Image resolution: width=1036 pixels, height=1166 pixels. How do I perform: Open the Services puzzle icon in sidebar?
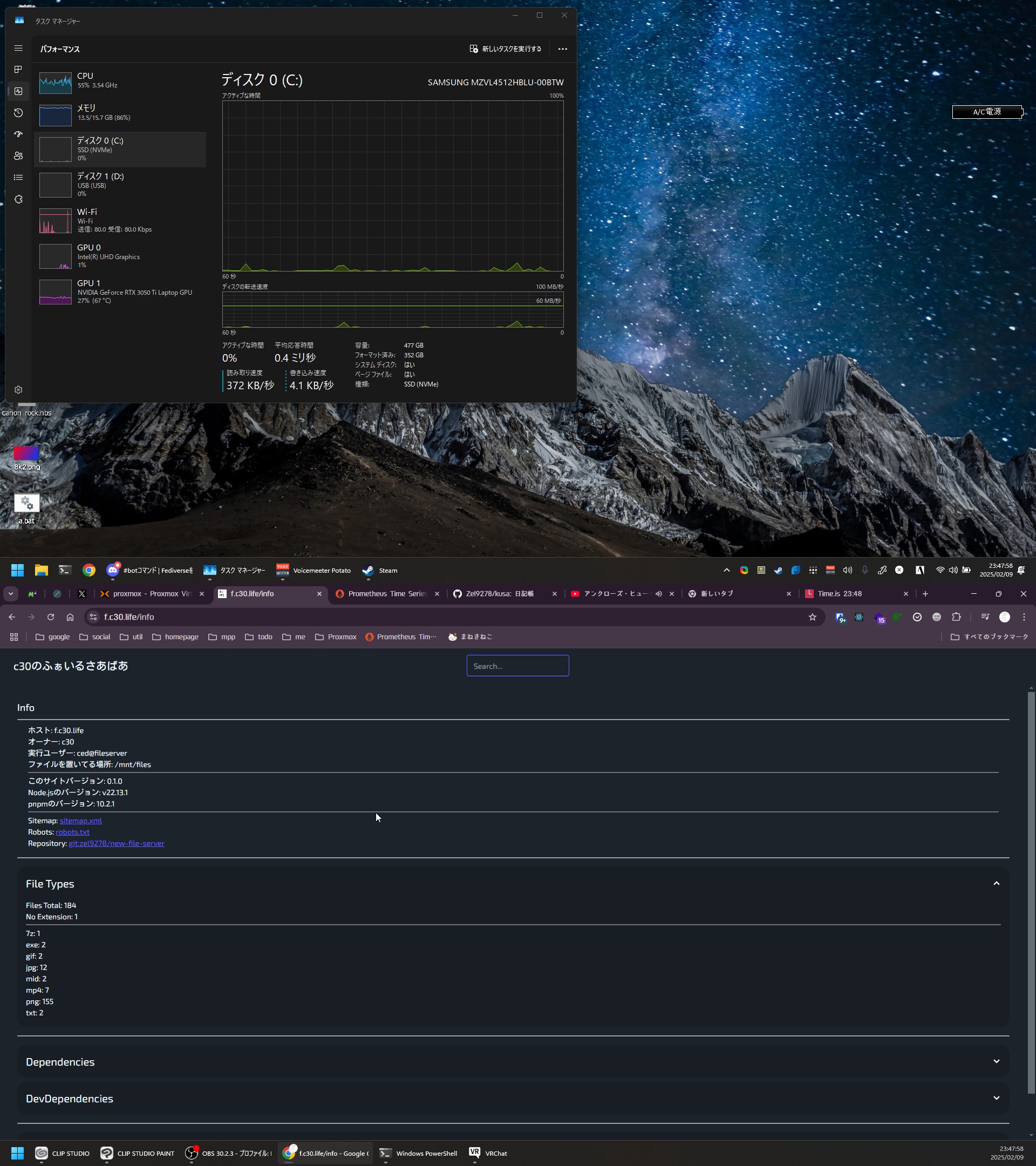pyautogui.click(x=18, y=199)
